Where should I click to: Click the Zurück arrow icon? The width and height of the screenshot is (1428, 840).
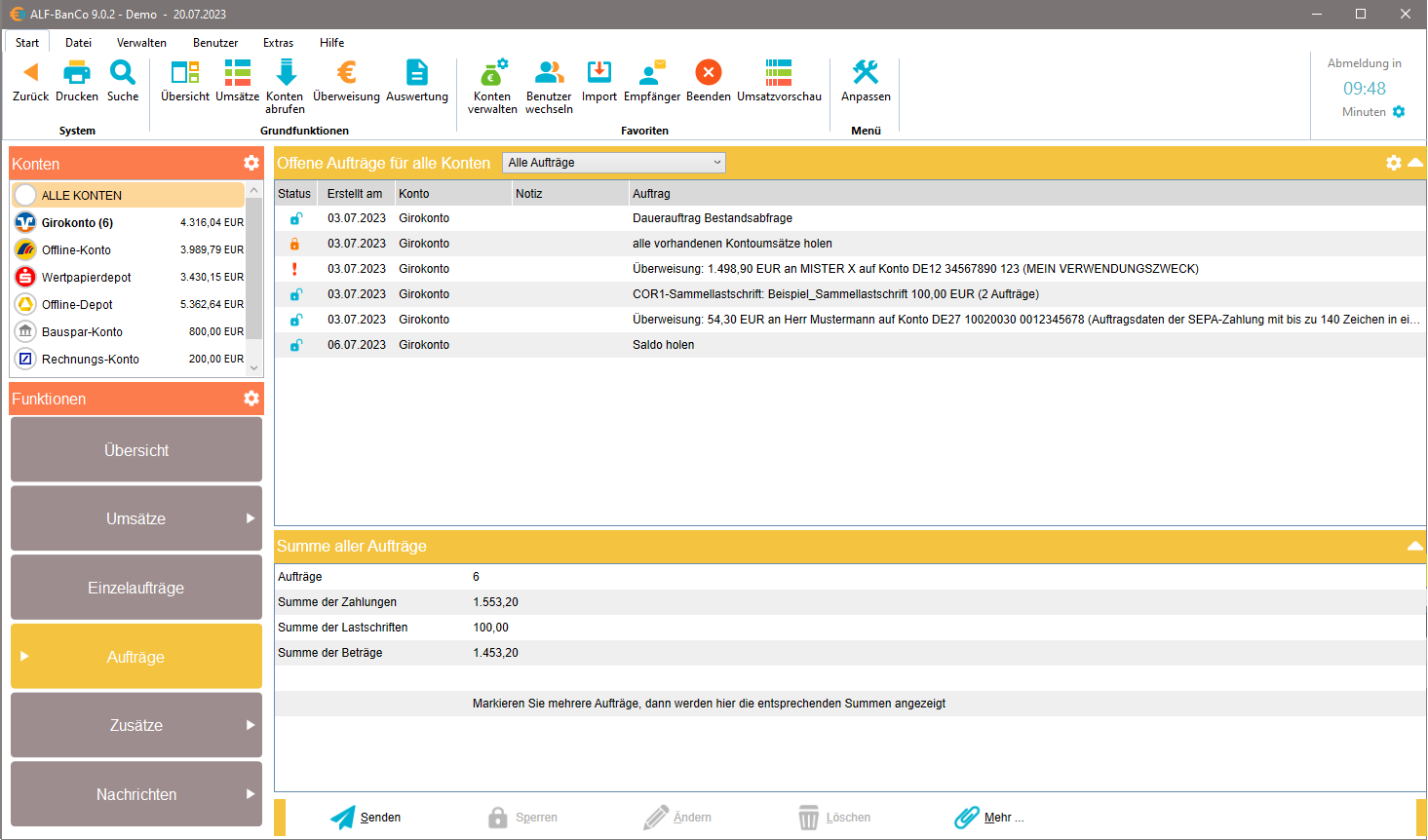30,72
